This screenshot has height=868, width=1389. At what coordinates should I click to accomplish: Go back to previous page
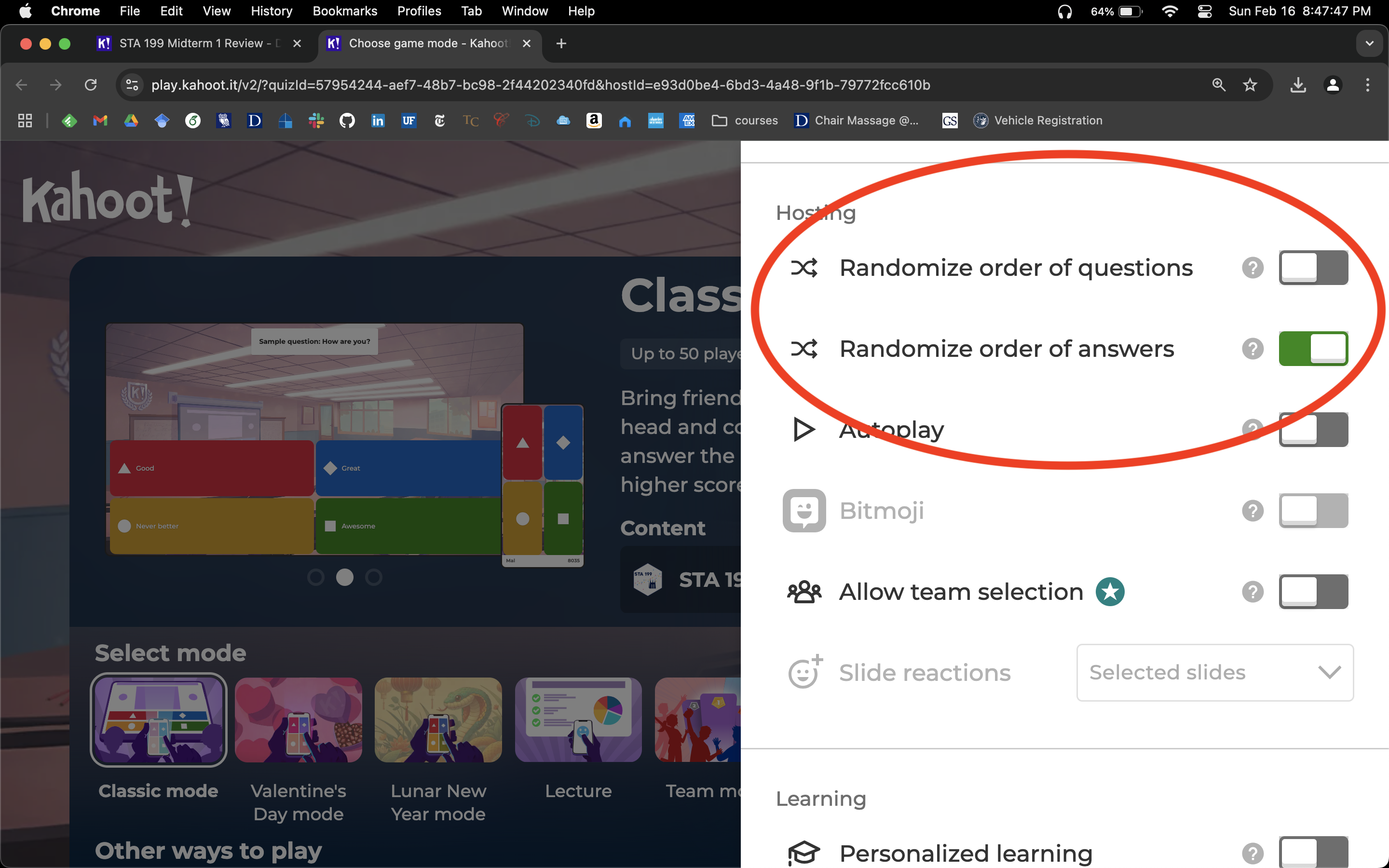[22, 85]
